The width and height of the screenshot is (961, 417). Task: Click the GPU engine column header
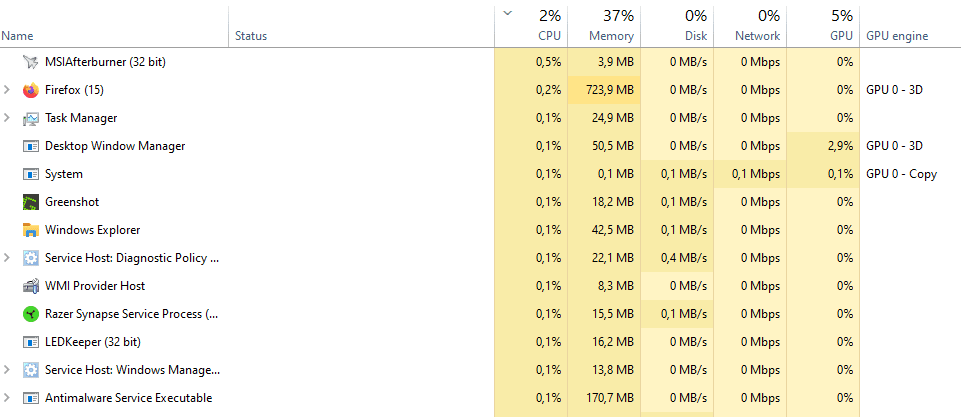[x=897, y=36]
